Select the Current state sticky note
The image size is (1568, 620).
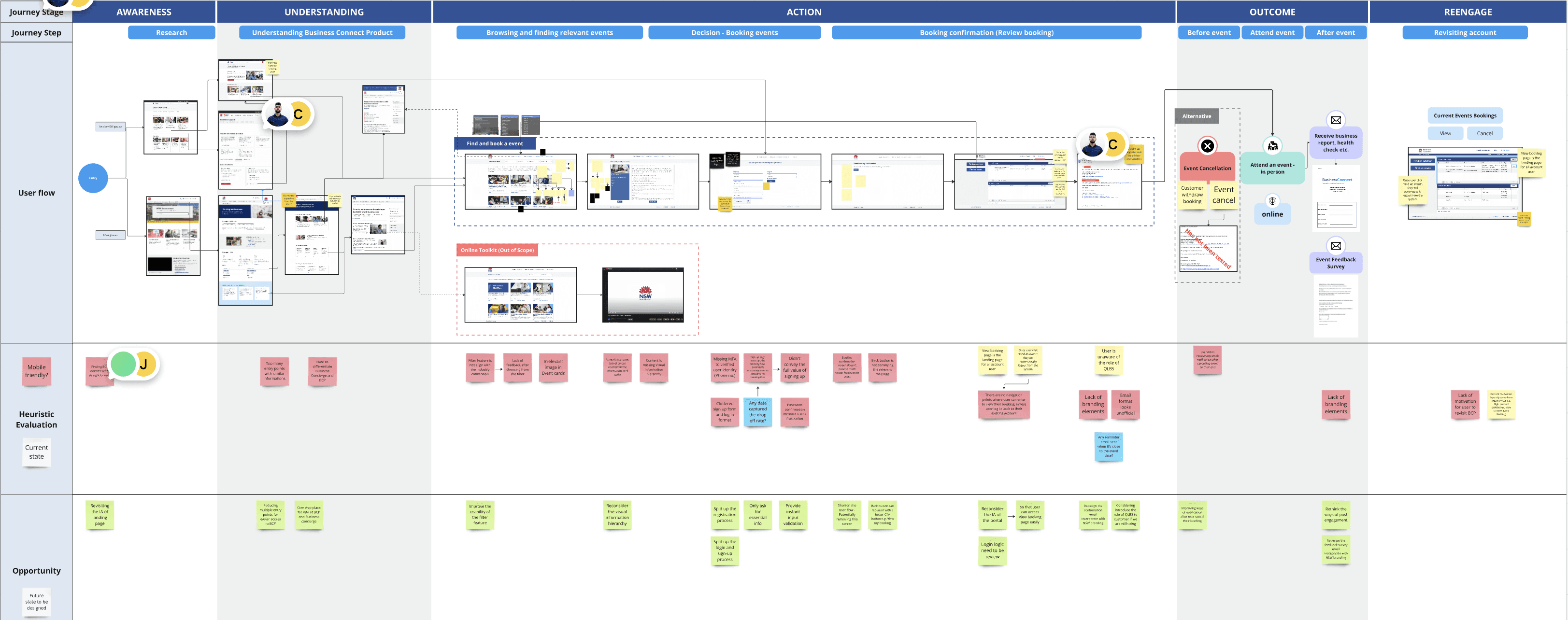point(37,451)
